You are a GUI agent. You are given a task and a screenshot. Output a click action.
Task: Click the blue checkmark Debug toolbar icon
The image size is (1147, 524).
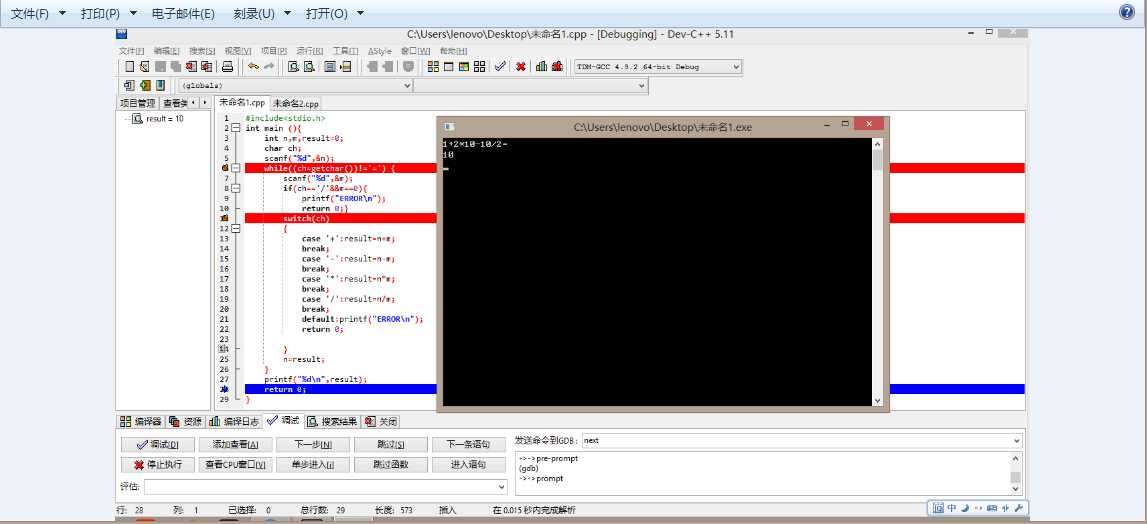click(500, 67)
